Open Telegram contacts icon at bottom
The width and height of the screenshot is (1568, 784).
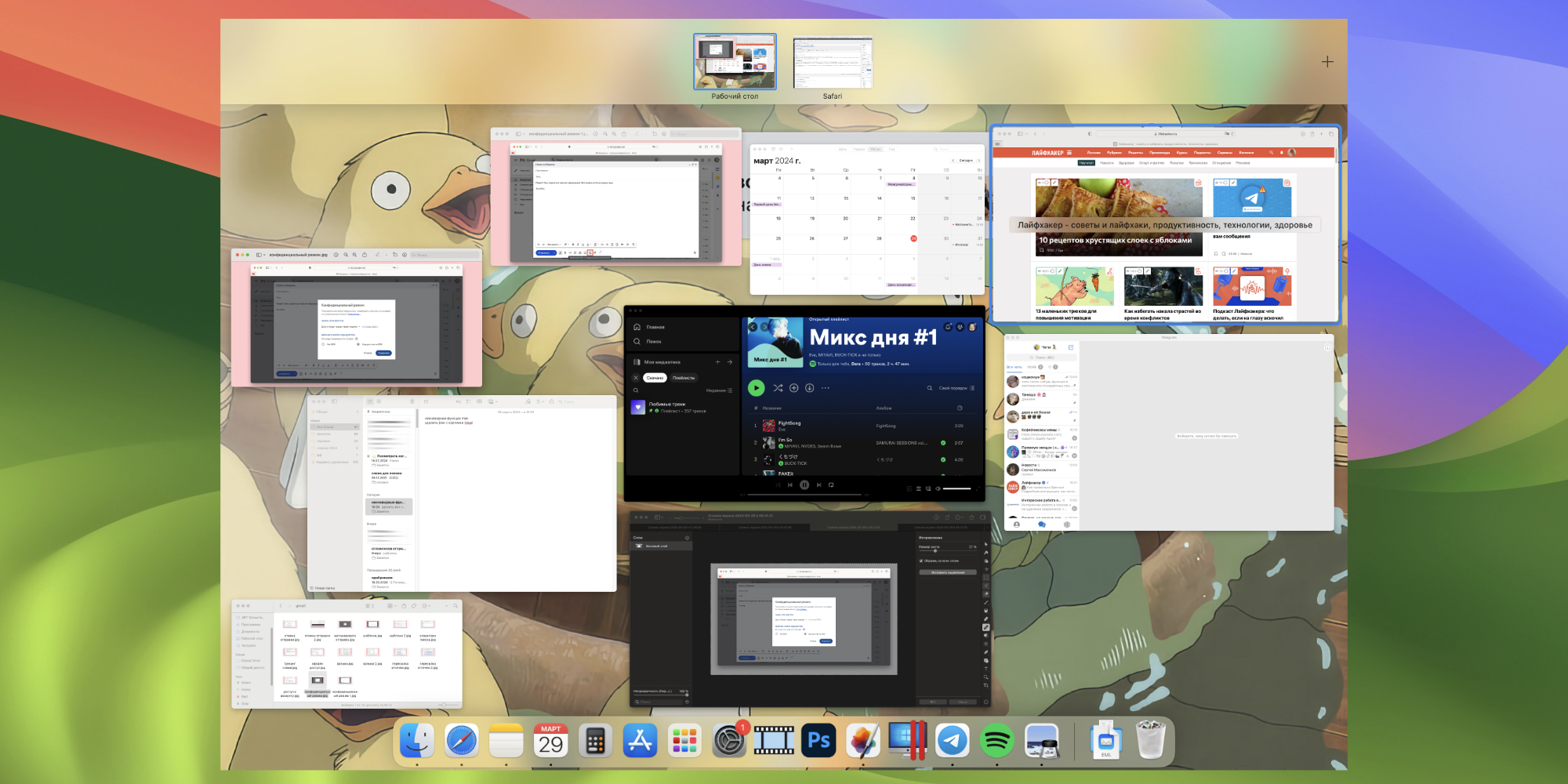1017,524
